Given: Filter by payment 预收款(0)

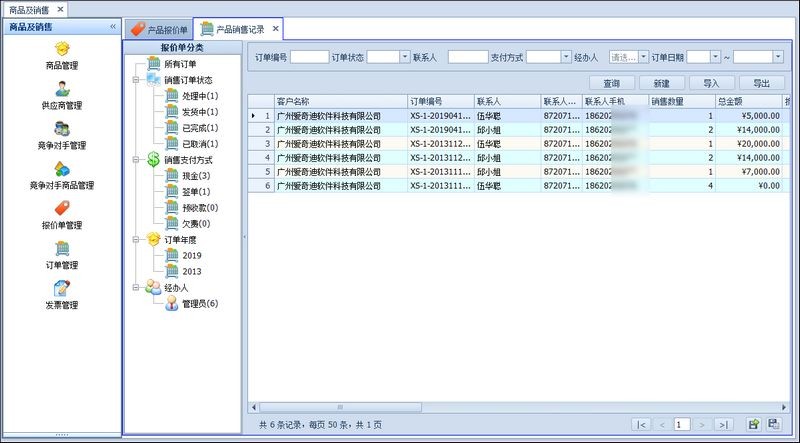Looking at the screenshot, I should (x=200, y=208).
